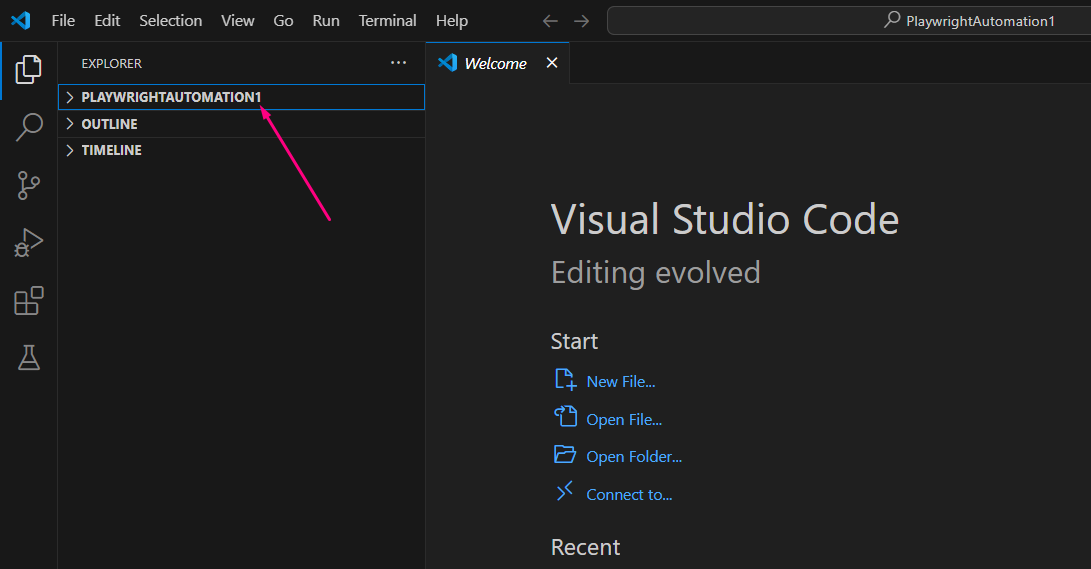1091x569 pixels.
Task: Open the Run and Debug view
Action: tap(29, 243)
